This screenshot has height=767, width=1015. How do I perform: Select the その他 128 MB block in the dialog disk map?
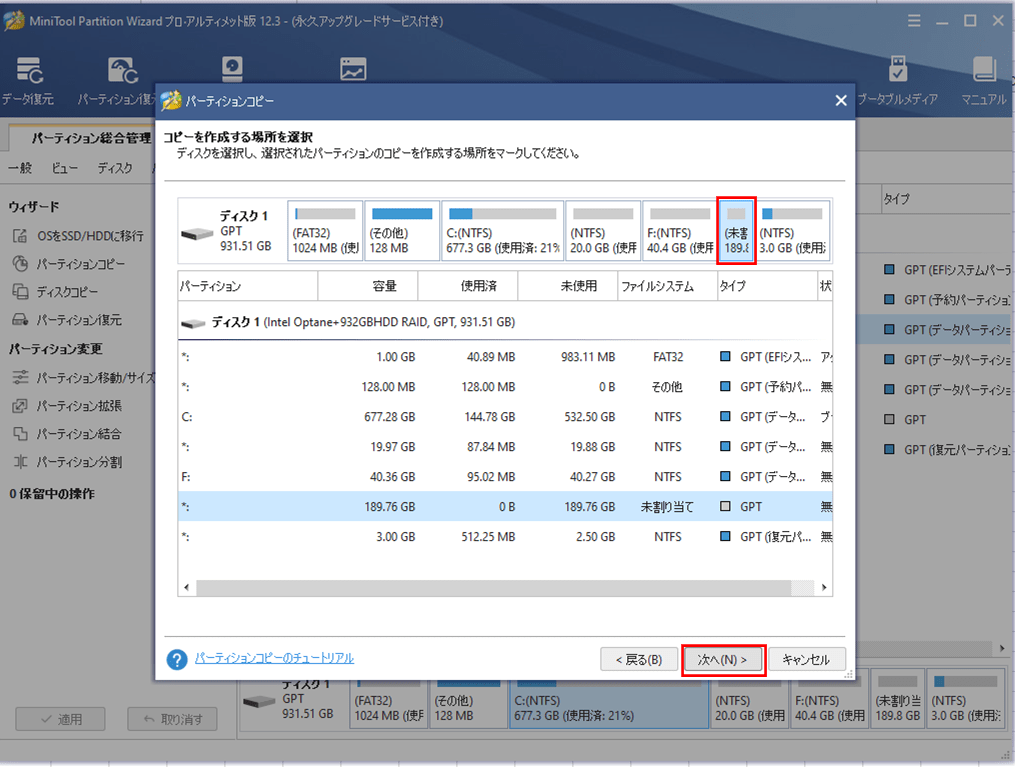(x=402, y=230)
